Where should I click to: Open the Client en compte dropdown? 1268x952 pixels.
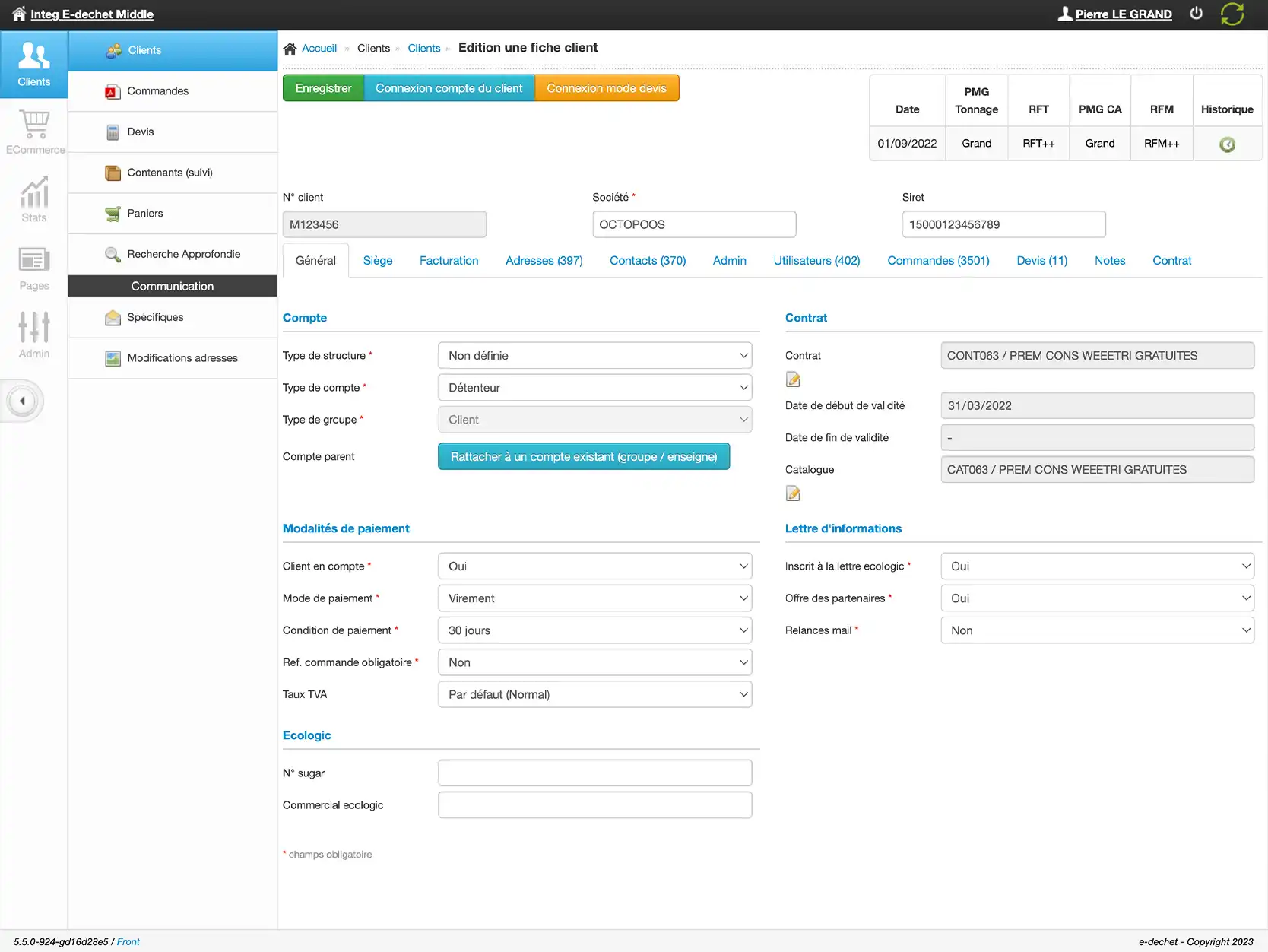tap(594, 566)
